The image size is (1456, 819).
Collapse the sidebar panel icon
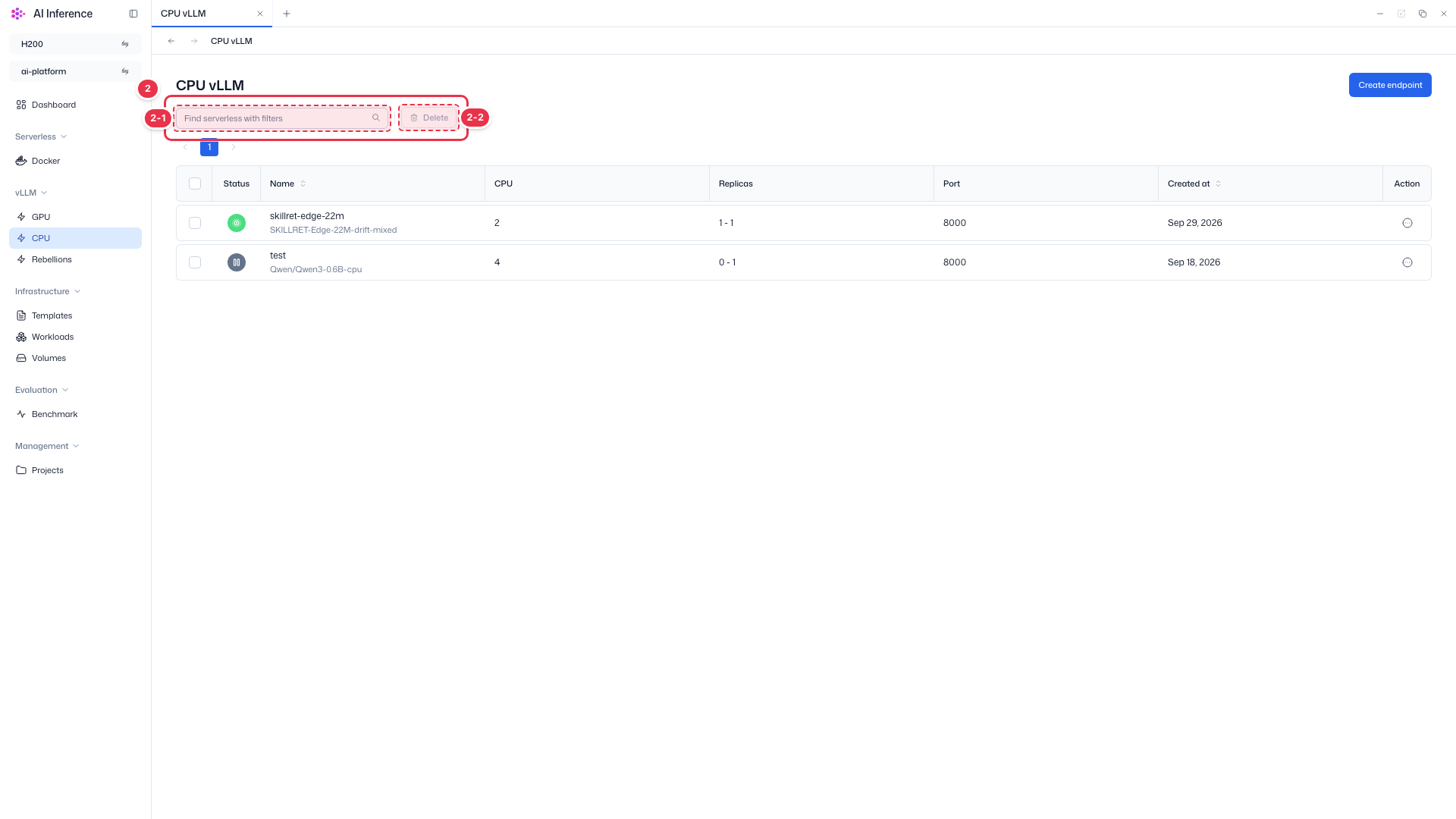point(133,14)
